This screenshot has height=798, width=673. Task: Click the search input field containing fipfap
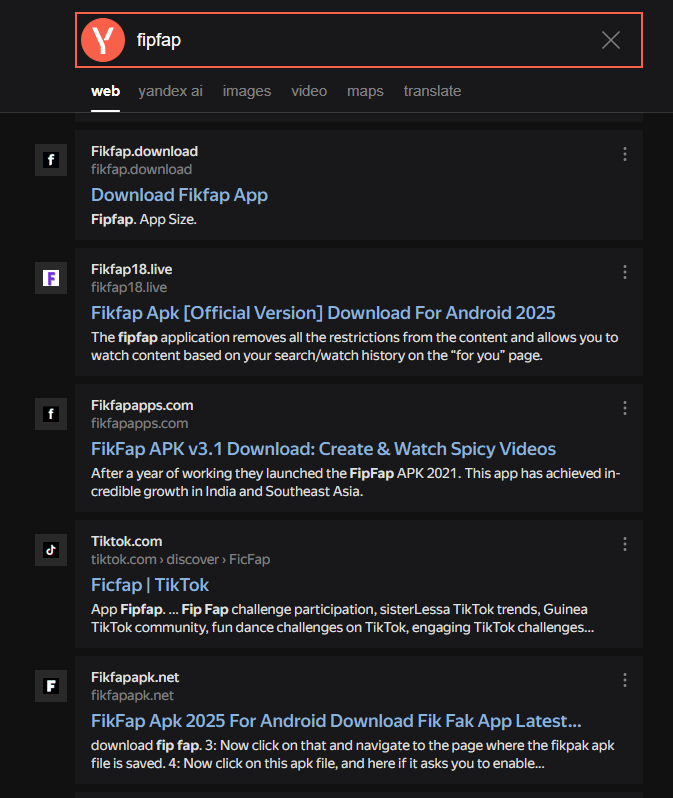359,40
